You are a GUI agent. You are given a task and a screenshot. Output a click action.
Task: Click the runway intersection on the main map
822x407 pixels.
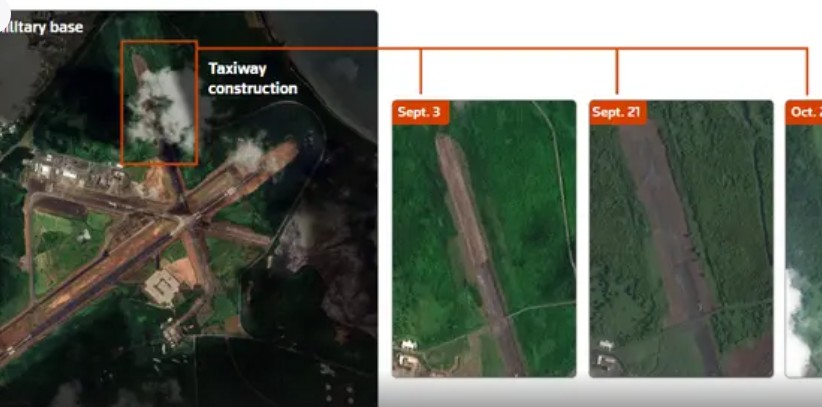tap(180, 215)
